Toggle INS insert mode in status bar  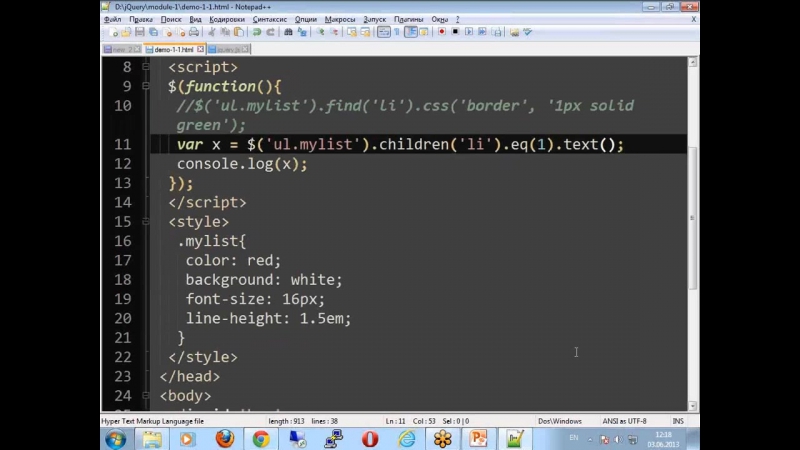(677, 421)
